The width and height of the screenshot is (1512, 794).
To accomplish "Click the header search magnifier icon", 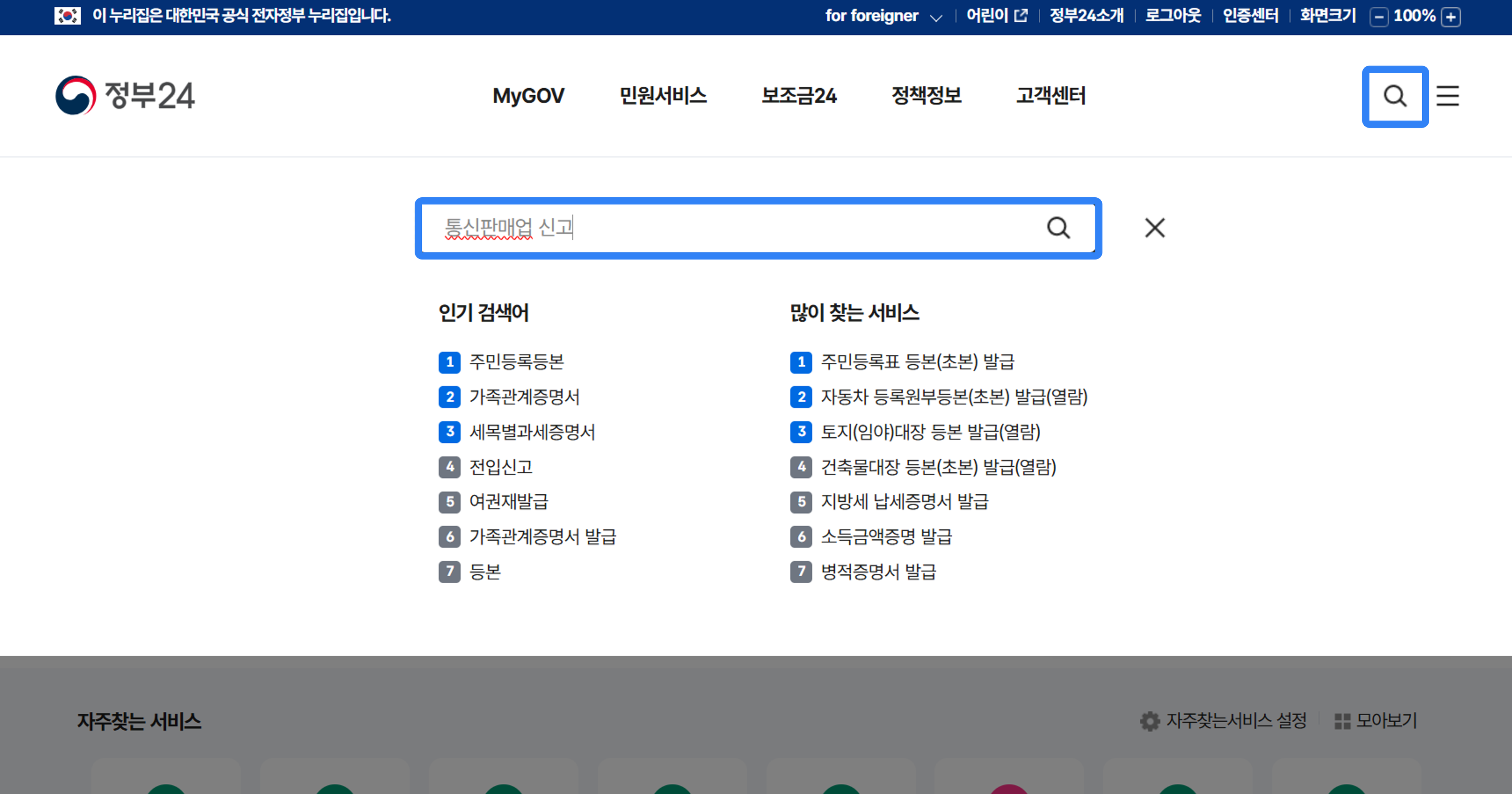I will point(1395,96).
